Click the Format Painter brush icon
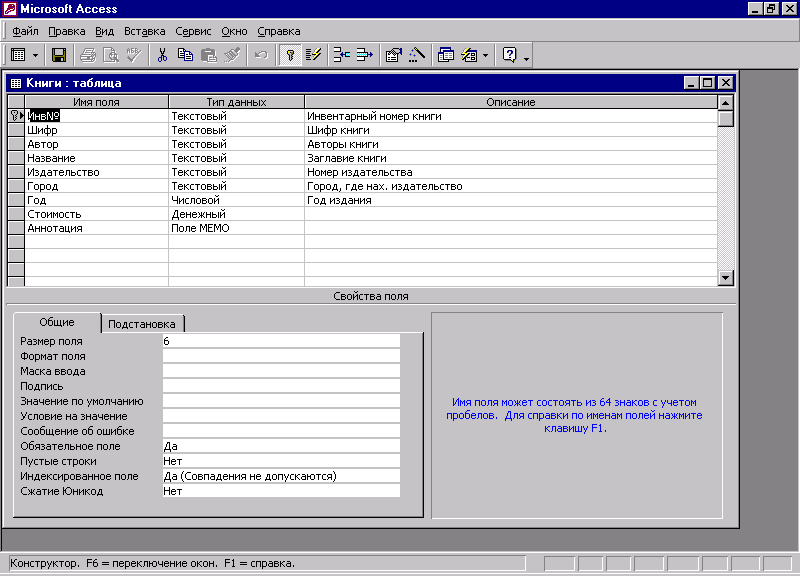The height and width of the screenshot is (576, 800). [x=232, y=55]
